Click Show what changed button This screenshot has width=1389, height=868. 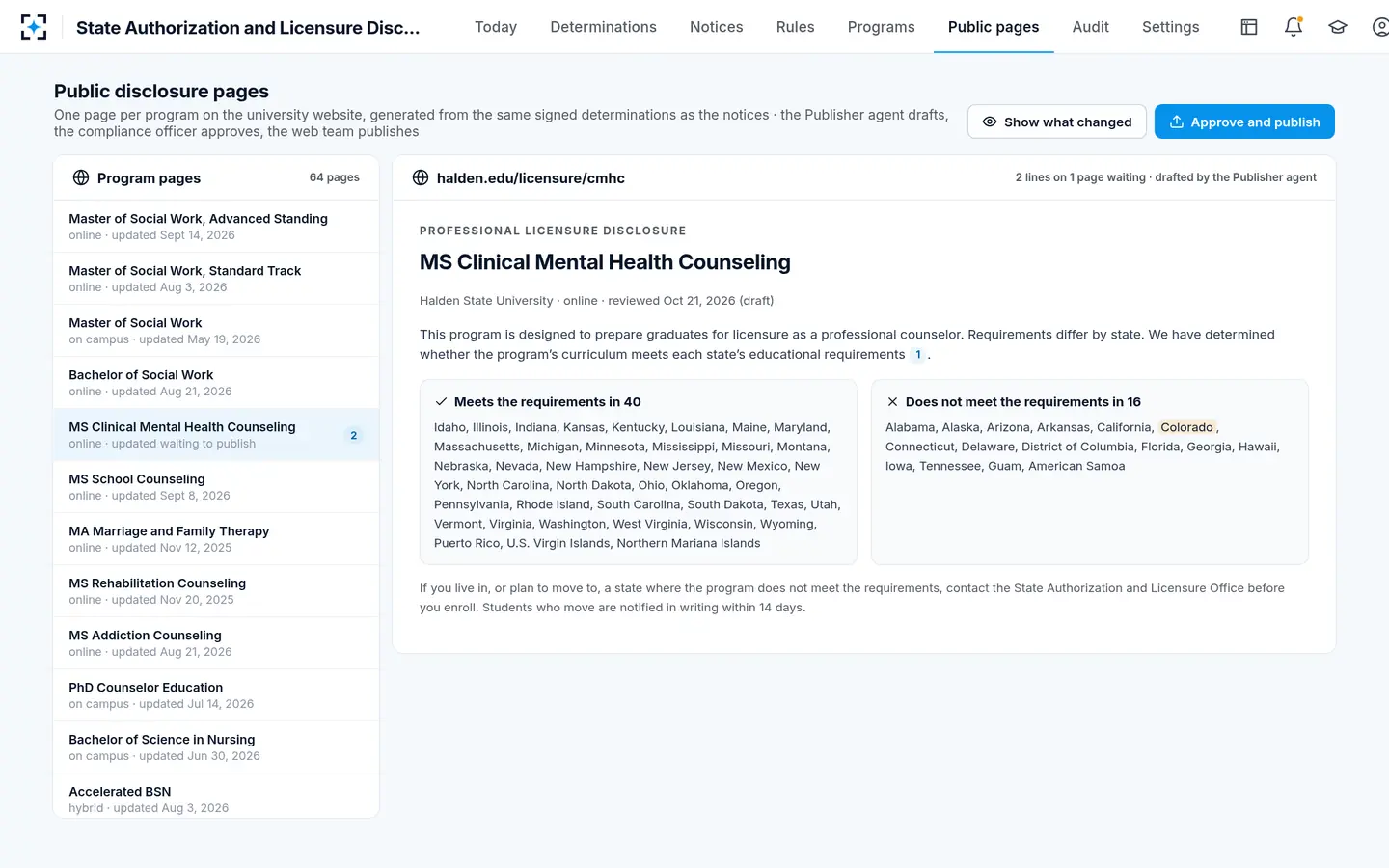(x=1057, y=122)
